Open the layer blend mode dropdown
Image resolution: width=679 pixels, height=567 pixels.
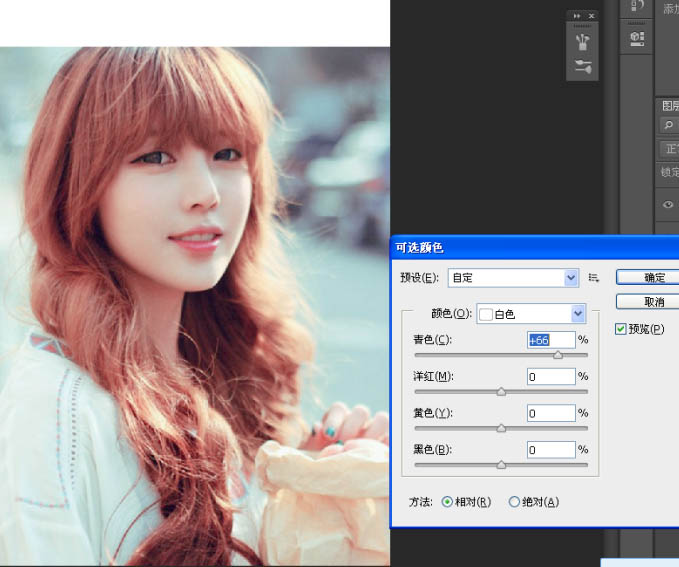(x=668, y=149)
